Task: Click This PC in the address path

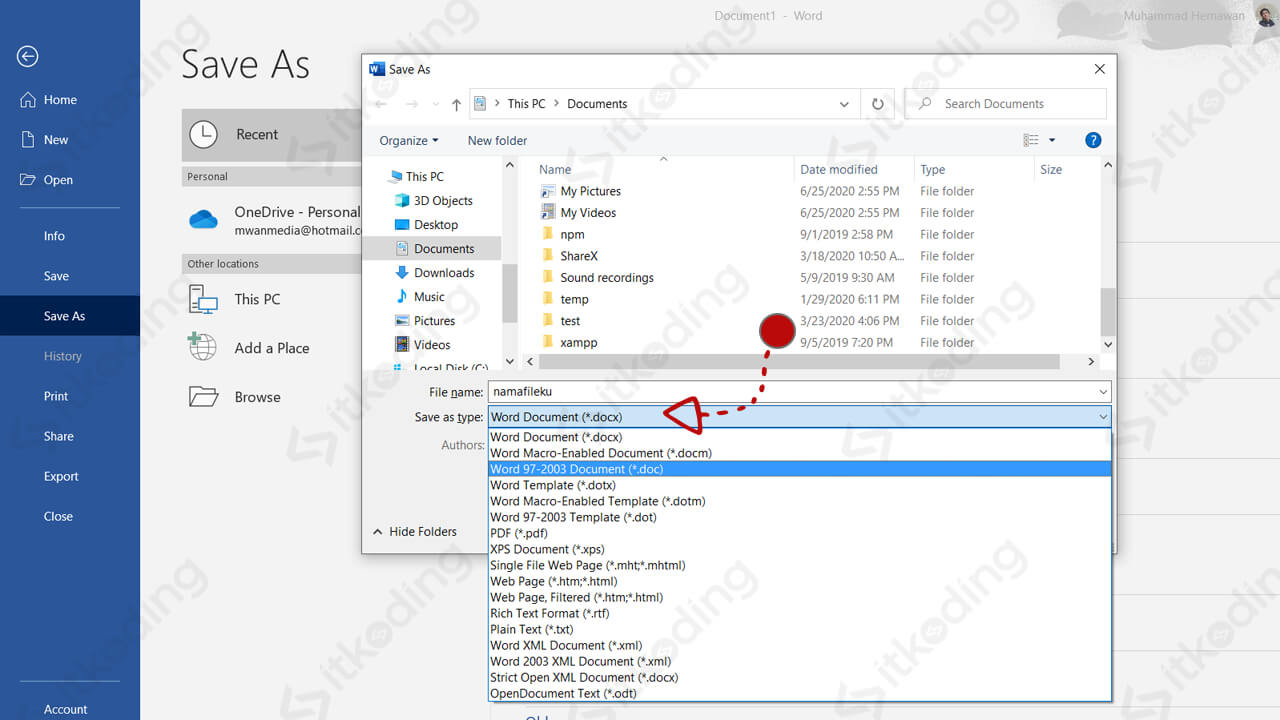Action: click(x=526, y=104)
